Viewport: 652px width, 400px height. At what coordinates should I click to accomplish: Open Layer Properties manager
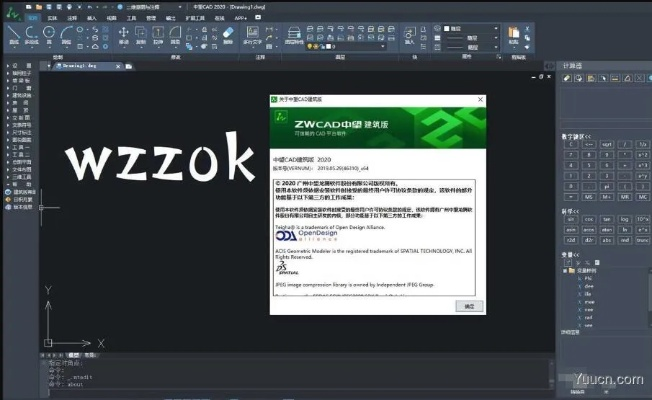click(x=294, y=33)
